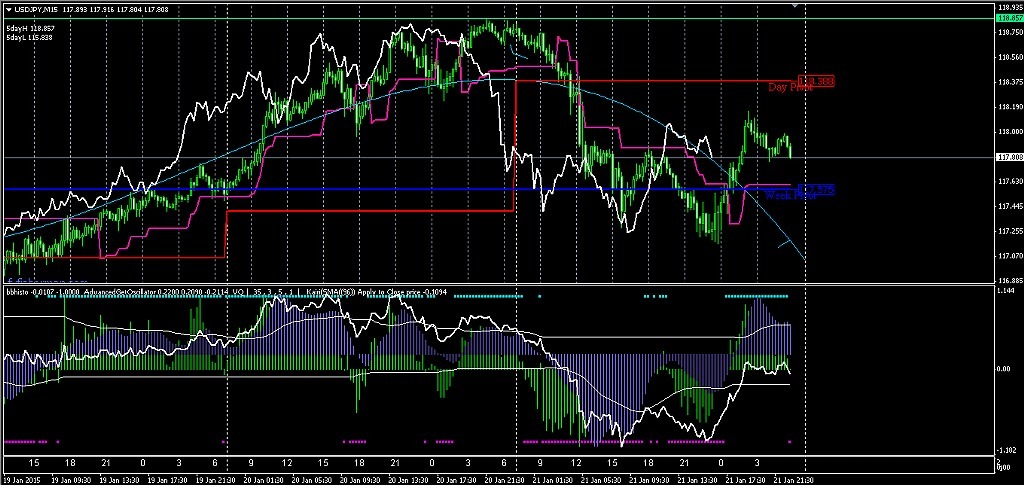Image resolution: width=1024 pixels, height=485 pixels.
Task: Click the 19 Jan 09:30 time label
Action: (69, 479)
